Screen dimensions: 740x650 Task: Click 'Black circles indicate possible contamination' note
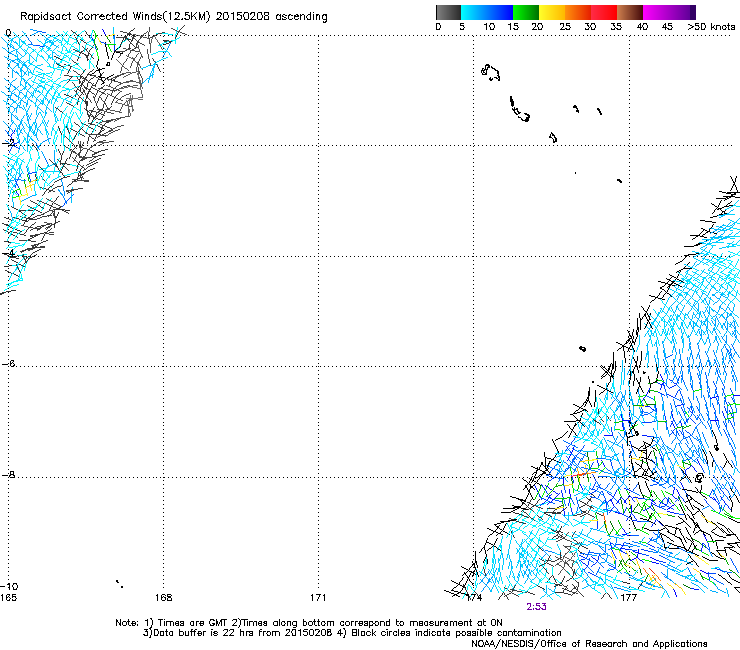pyautogui.click(x=456, y=633)
